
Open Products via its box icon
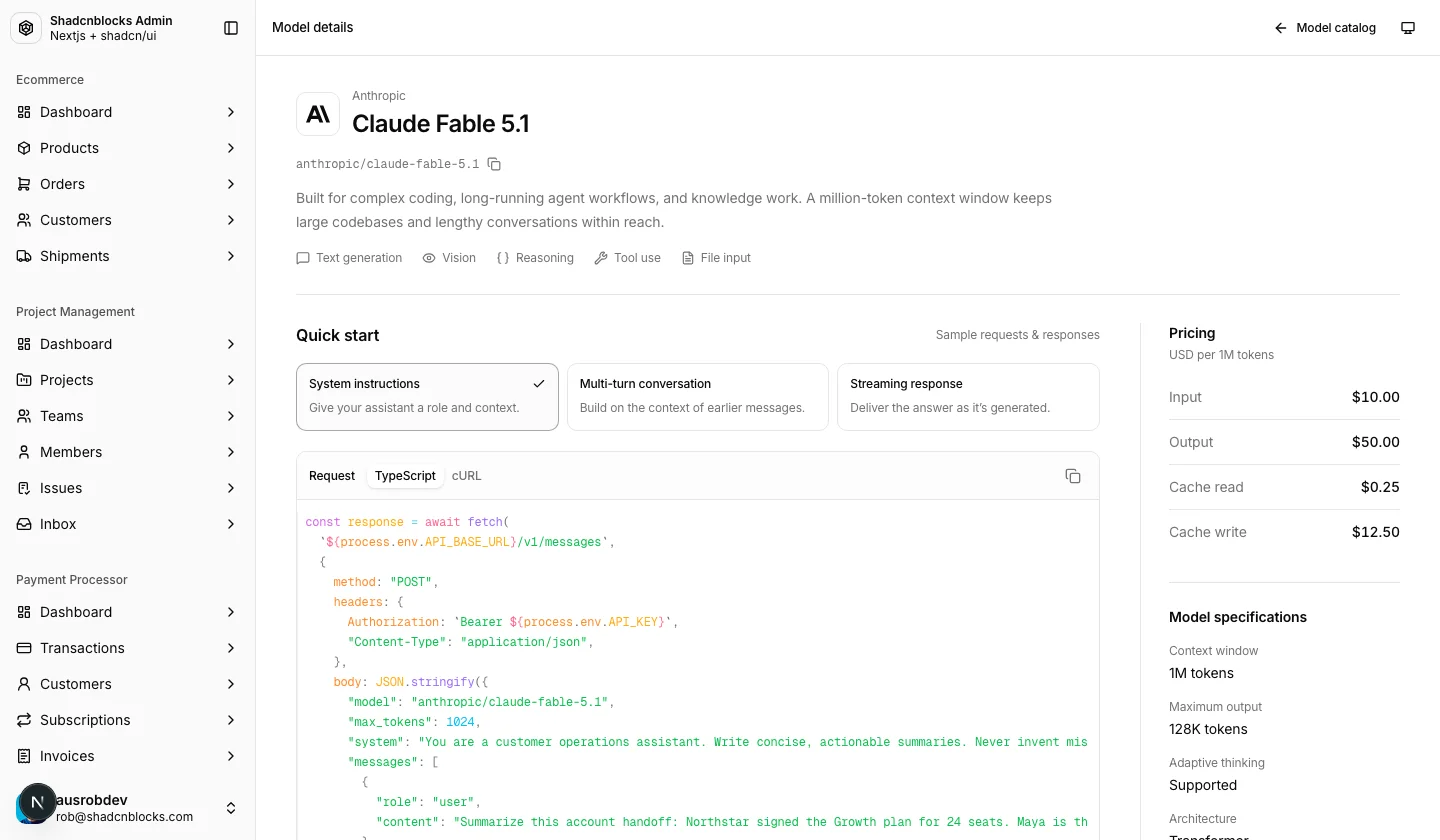[x=24, y=148]
